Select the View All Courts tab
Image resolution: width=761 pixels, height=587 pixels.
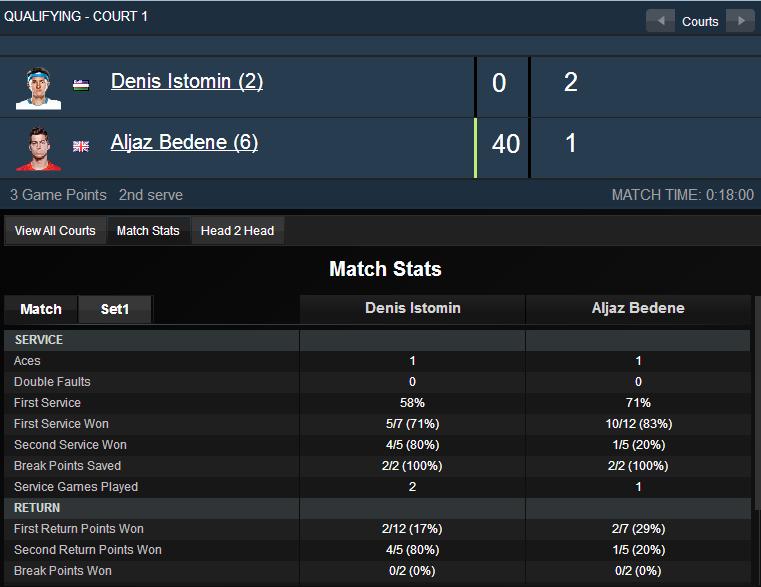(55, 231)
